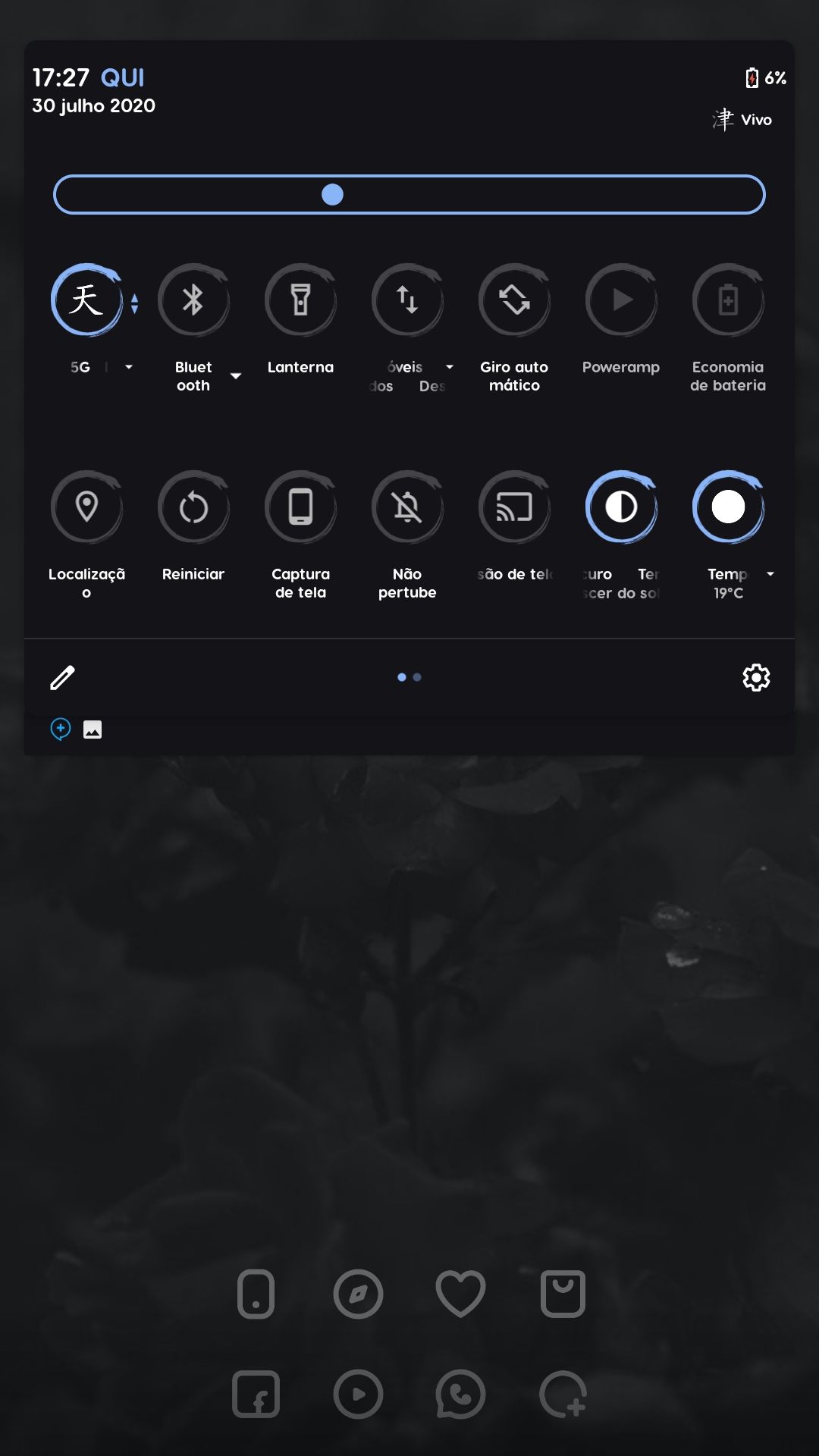Switch to second quick settings page dot
This screenshot has height=1456, width=819.
click(x=417, y=677)
